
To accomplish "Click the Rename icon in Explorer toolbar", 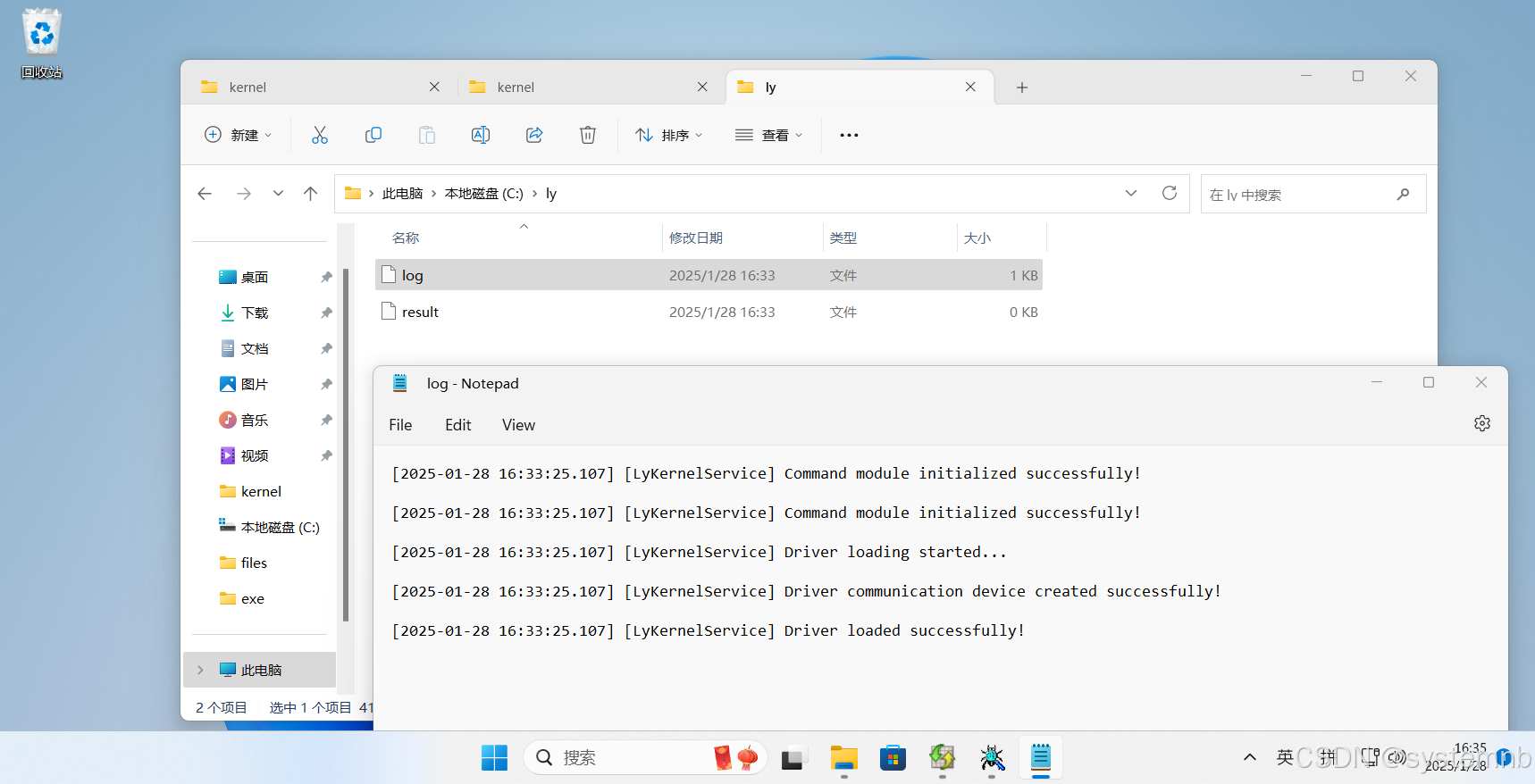I will (481, 135).
